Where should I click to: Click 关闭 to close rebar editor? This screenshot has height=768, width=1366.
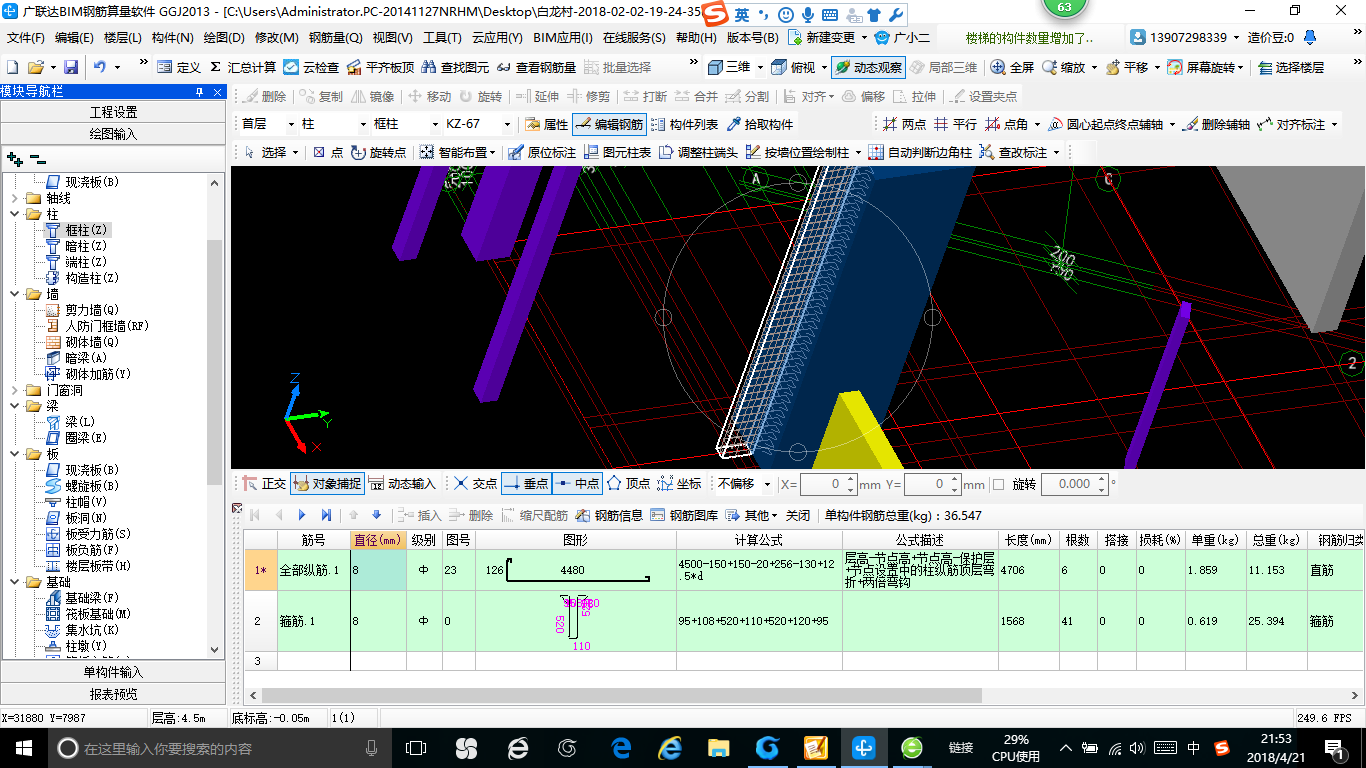(x=797, y=515)
